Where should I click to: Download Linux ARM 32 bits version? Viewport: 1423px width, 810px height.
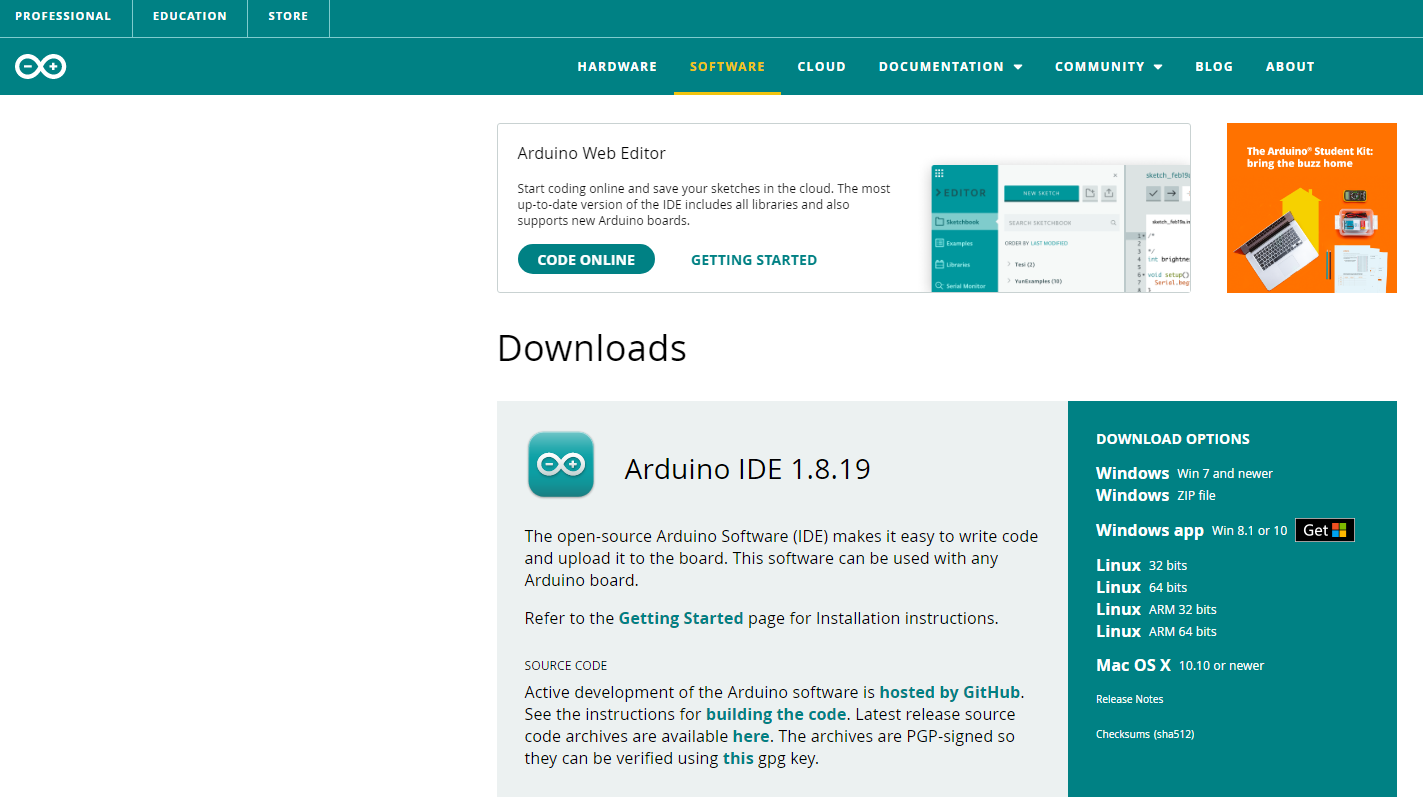click(1156, 609)
